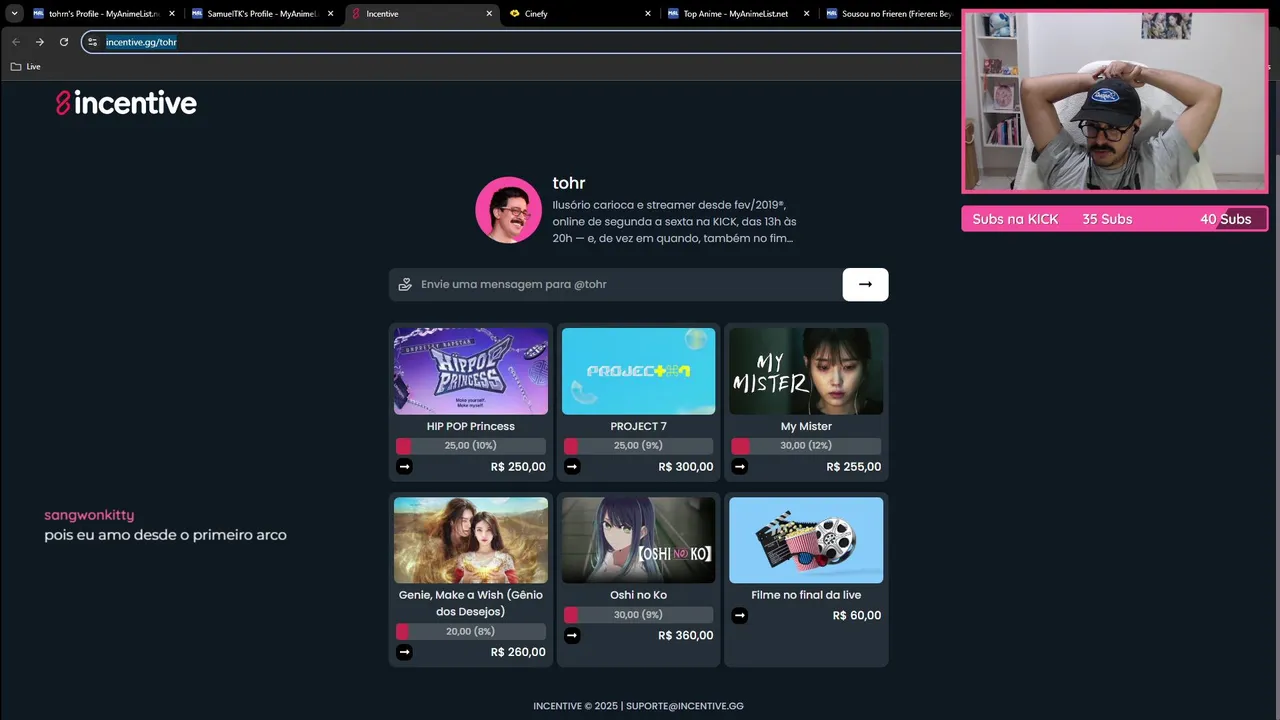Reload the page with refresh icon

click(x=64, y=42)
